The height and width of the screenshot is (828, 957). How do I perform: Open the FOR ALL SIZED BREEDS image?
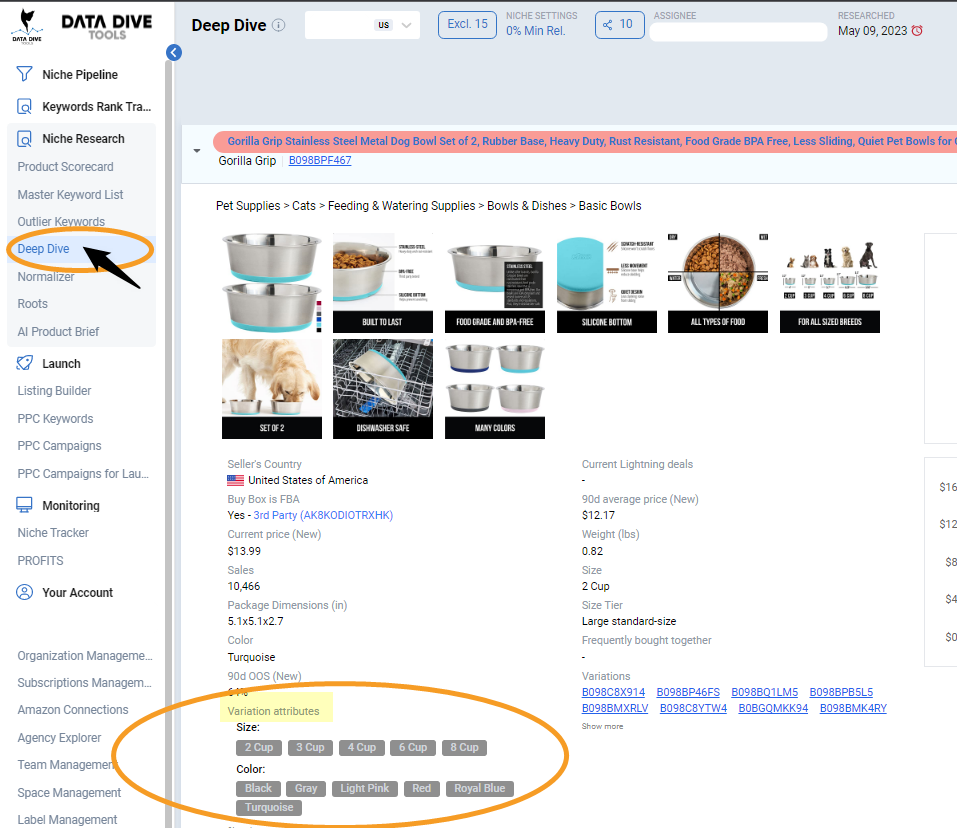coord(830,283)
